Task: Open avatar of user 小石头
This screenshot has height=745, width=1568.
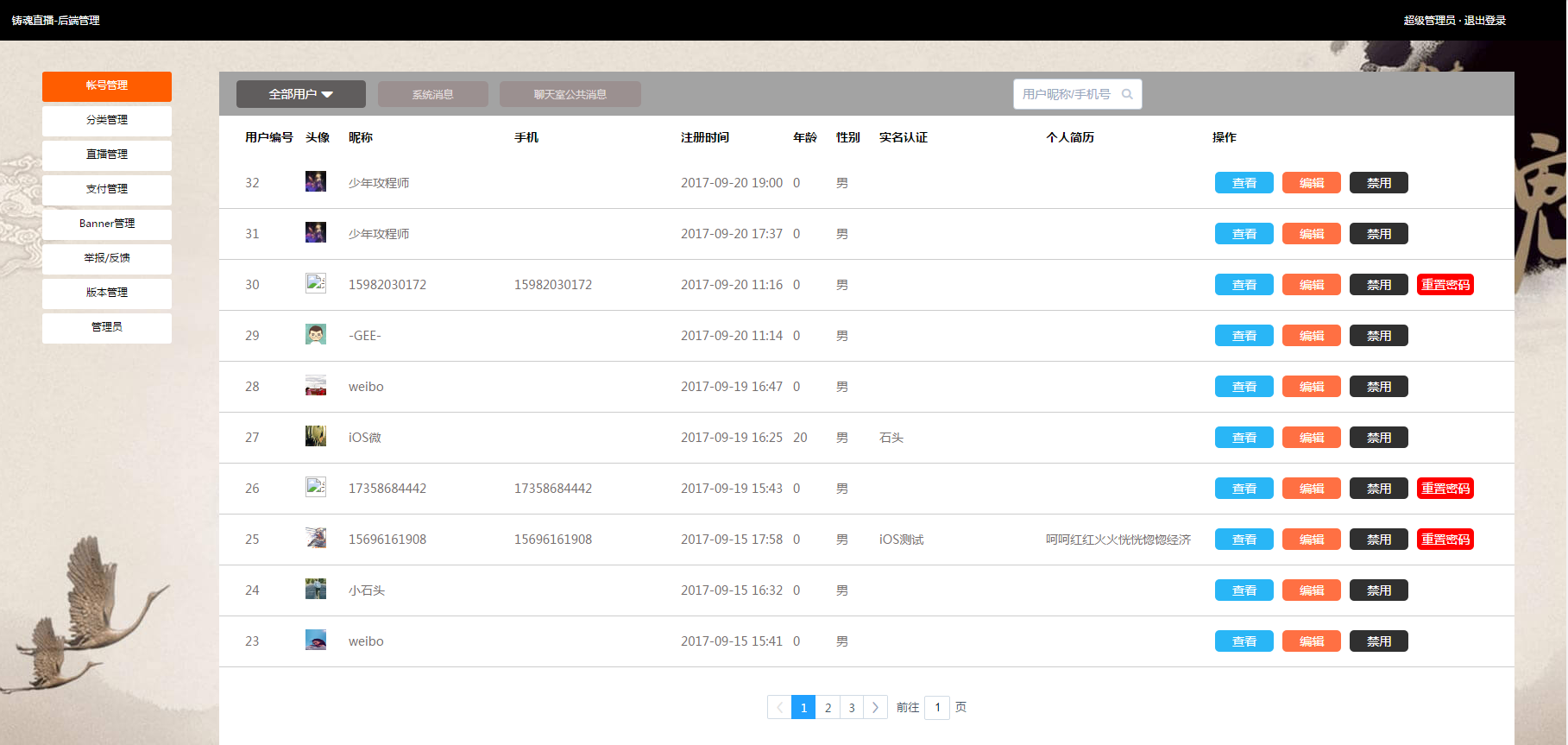Action: pyautogui.click(x=316, y=589)
